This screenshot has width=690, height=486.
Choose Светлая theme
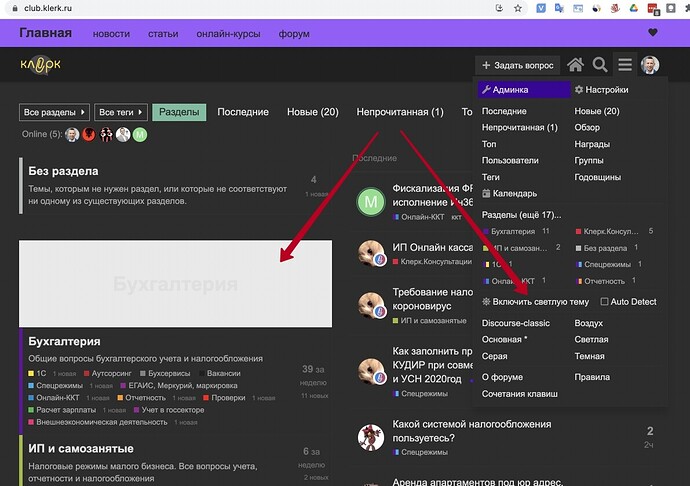click(x=591, y=339)
